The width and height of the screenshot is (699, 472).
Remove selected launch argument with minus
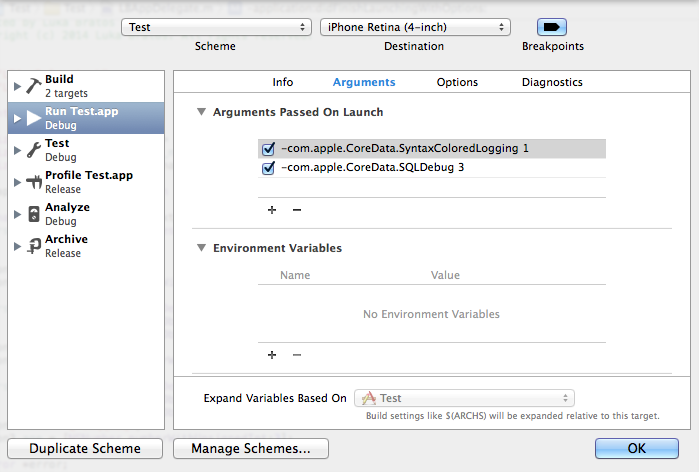pos(297,209)
